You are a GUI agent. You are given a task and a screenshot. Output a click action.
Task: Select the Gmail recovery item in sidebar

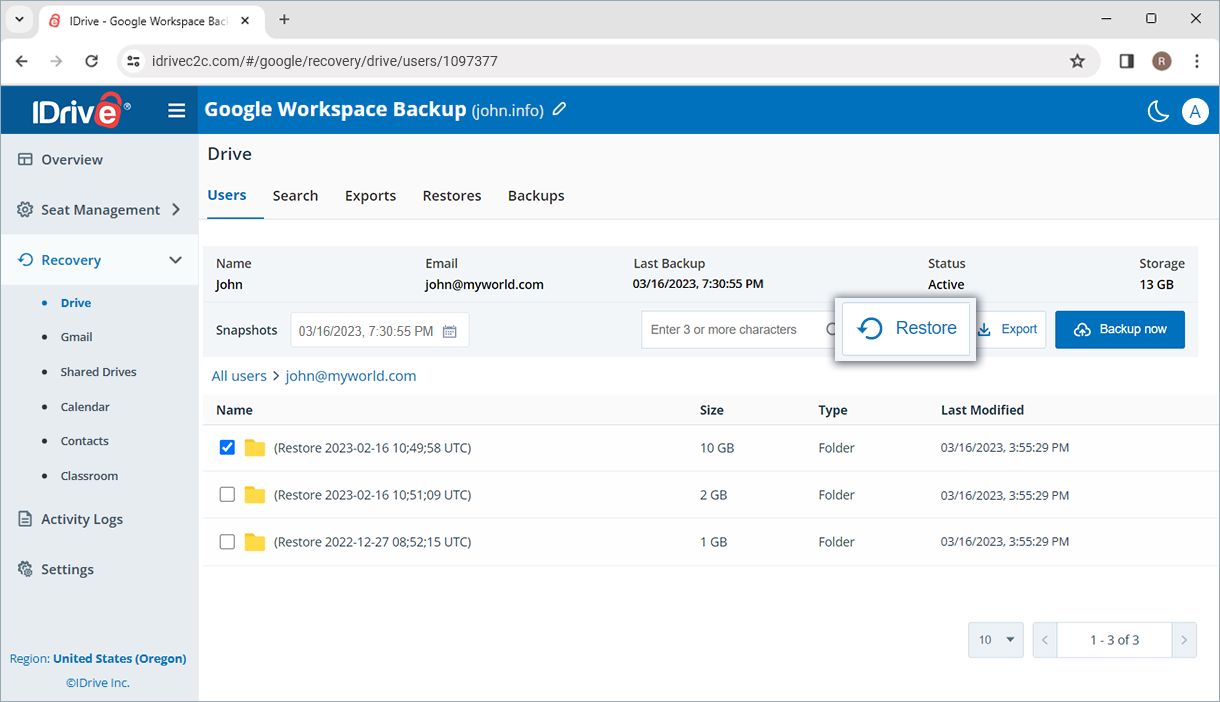pyautogui.click(x=76, y=337)
